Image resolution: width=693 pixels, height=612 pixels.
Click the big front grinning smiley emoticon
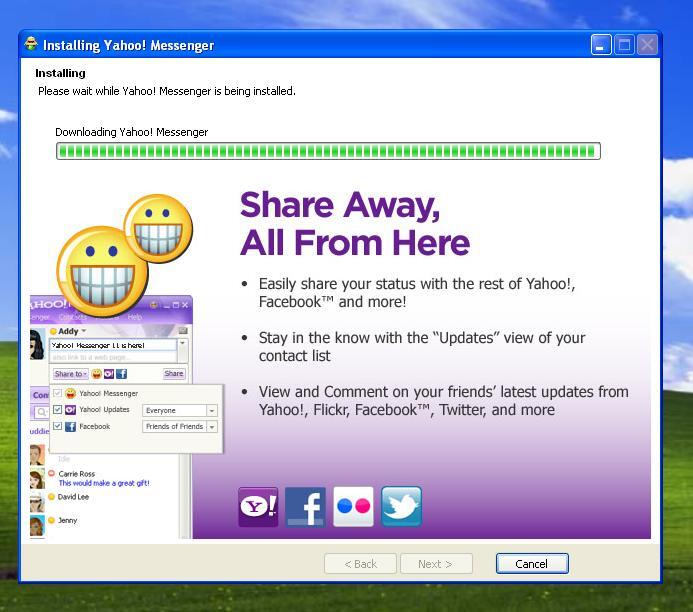pyautogui.click(x=103, y=272)
